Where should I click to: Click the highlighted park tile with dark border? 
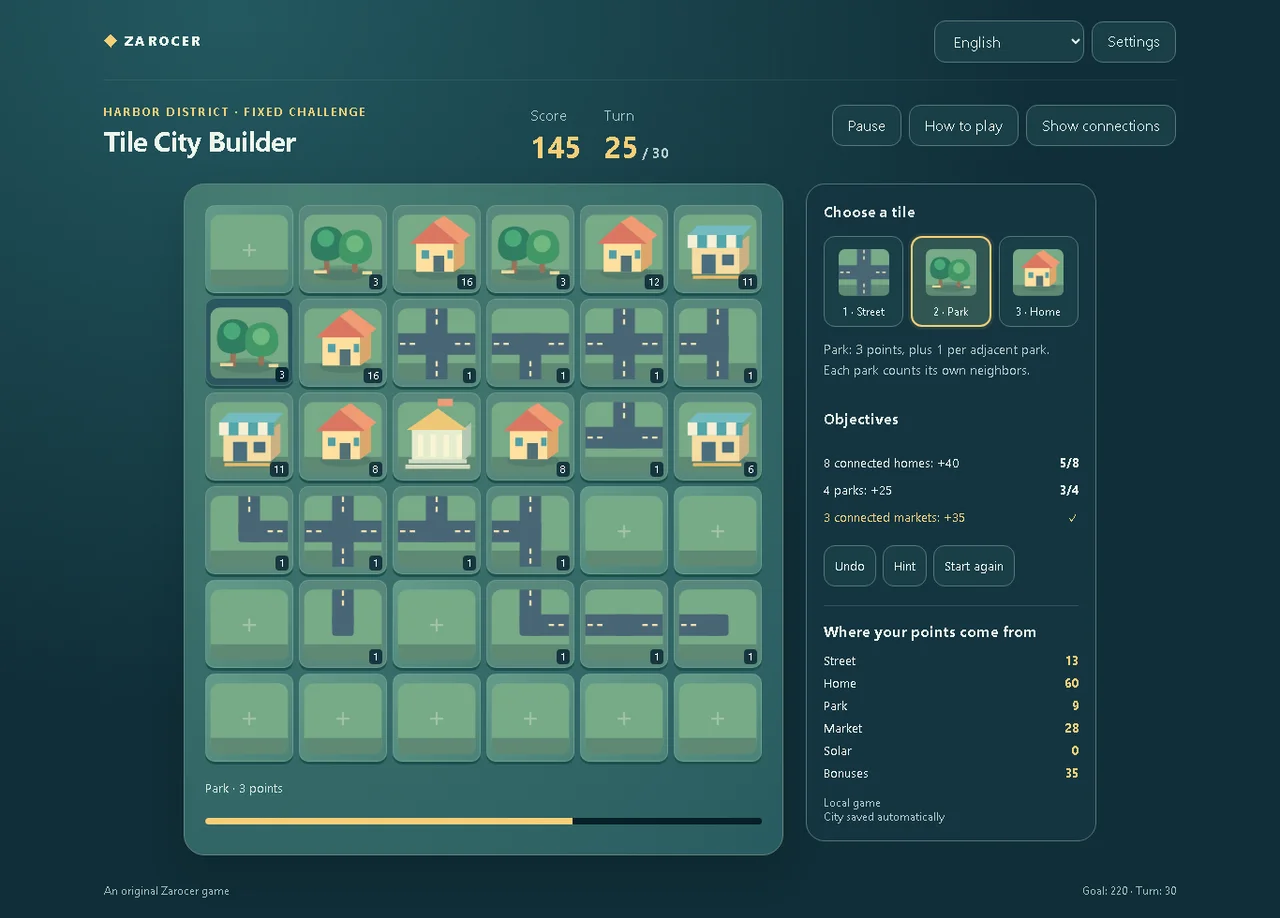[x=249, y=343]
